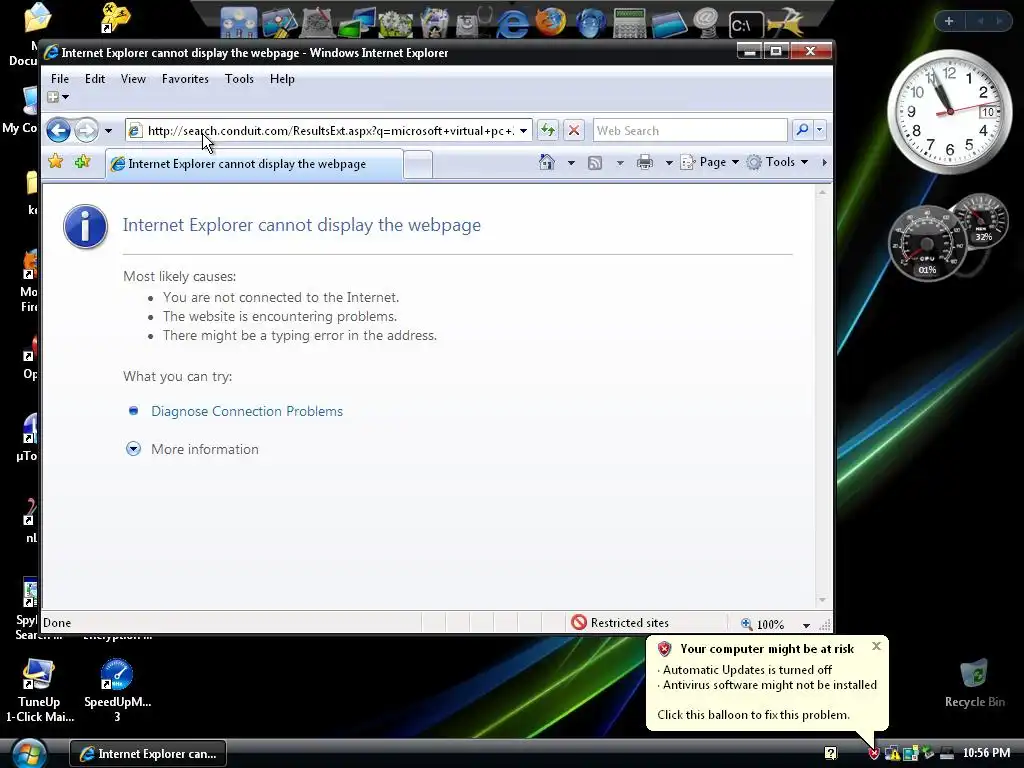Expand the toolbar overflow chevron
The width and height of the screenshot is (1024, 768).
tap(824, 163)
